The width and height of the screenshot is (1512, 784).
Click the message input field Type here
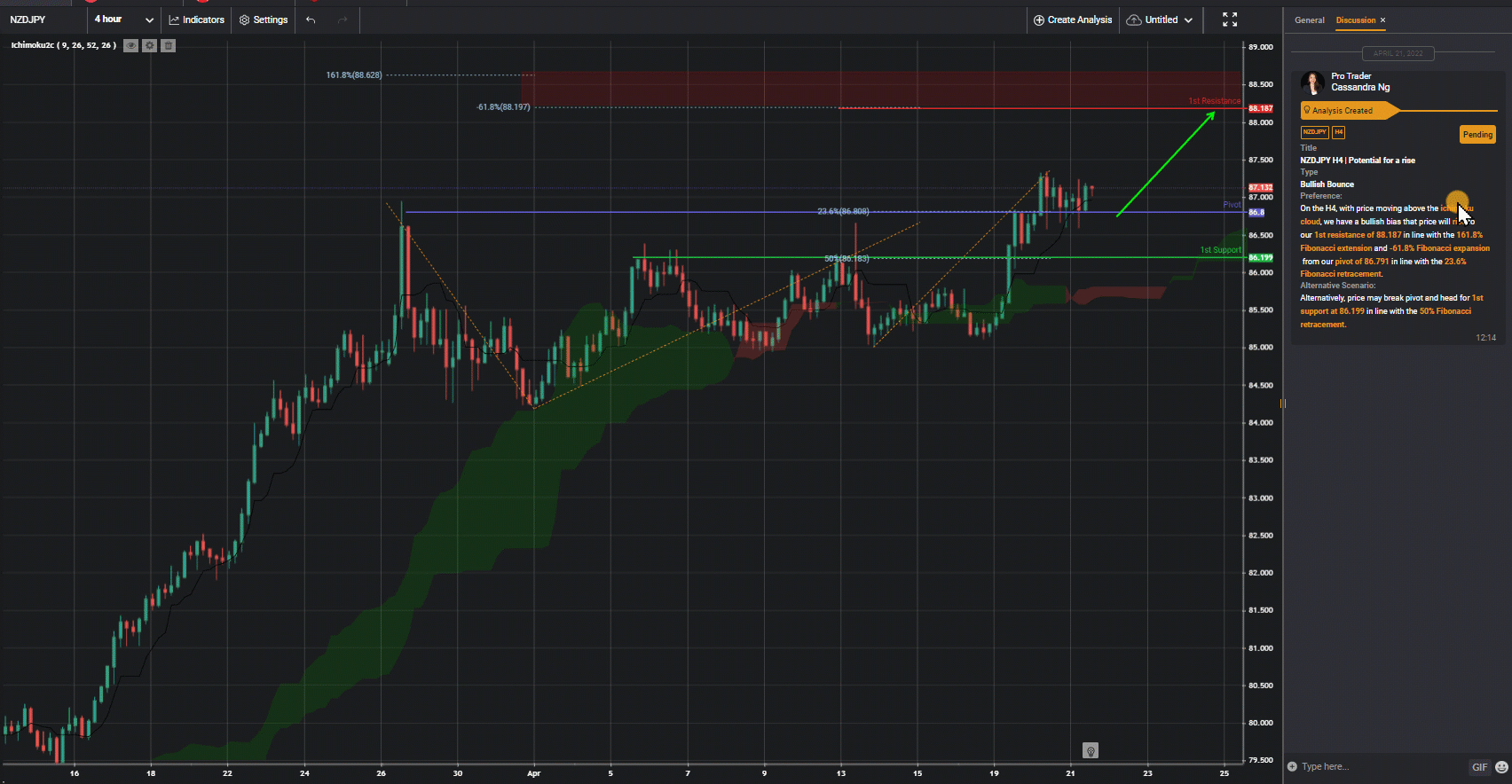coord(1380,766)
